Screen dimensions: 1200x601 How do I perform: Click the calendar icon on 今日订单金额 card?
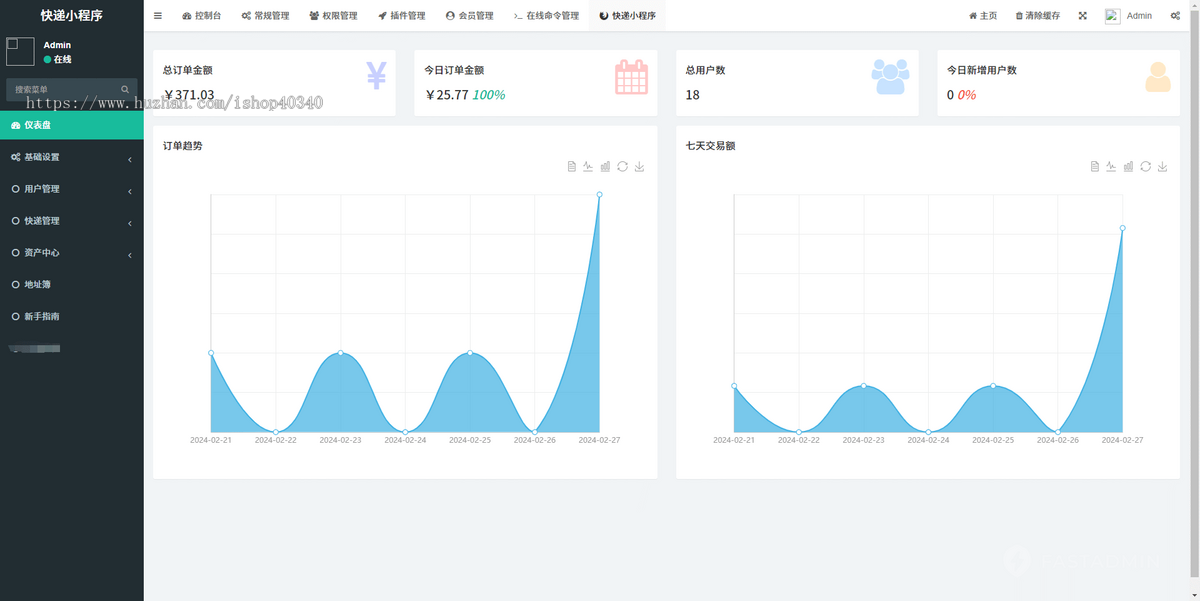631,77
